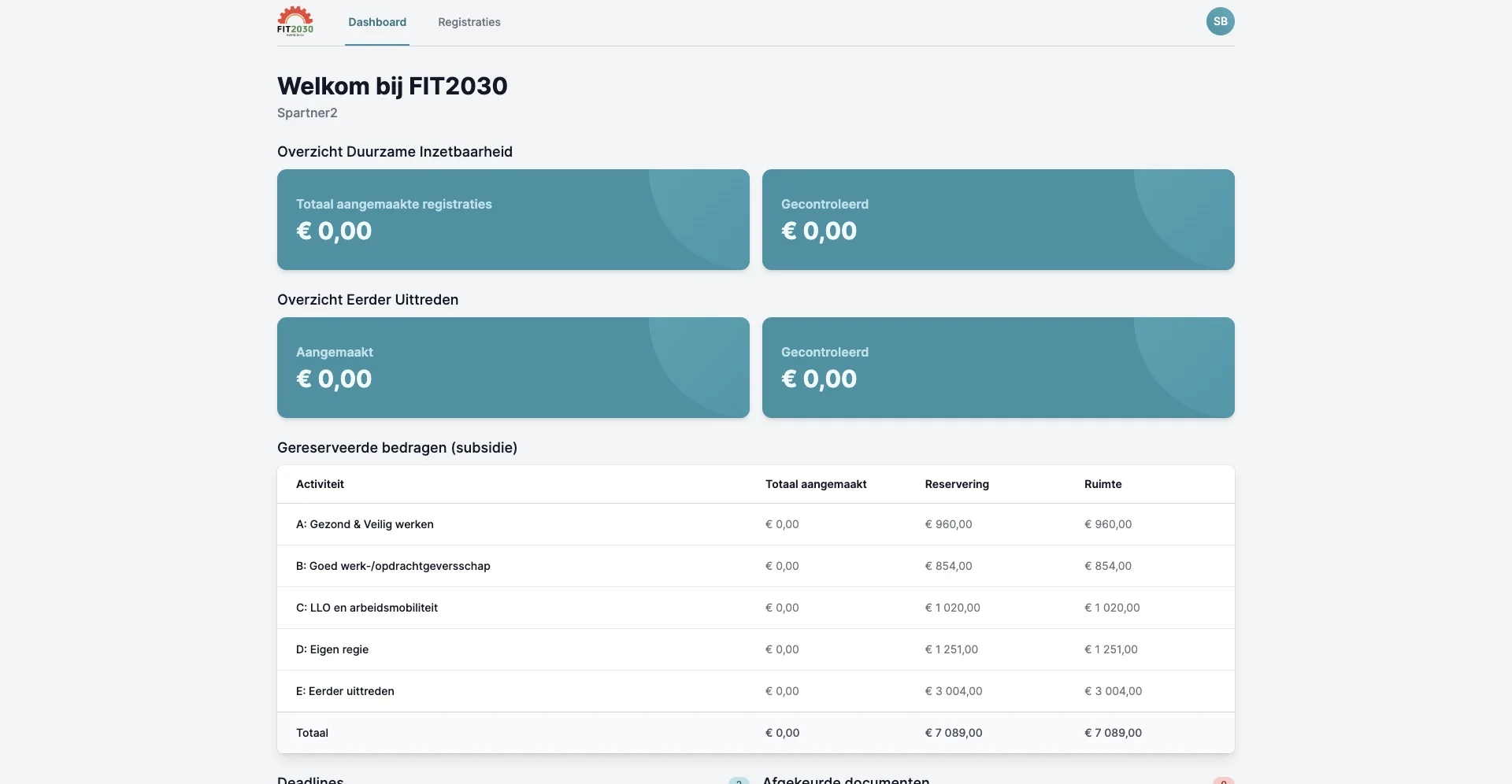Click the Aangemaakt card under Eerder Uittreden
This screenshot has height=784, width=1512.
click(513, 368)
